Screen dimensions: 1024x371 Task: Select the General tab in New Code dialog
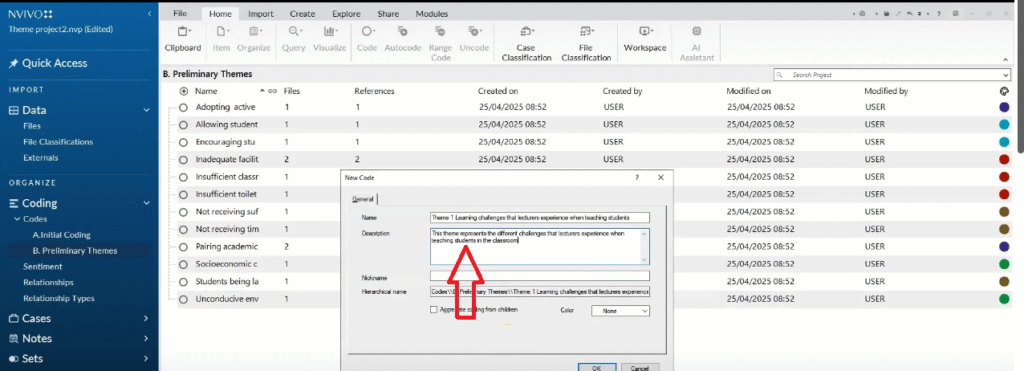[x=362, y=199]
